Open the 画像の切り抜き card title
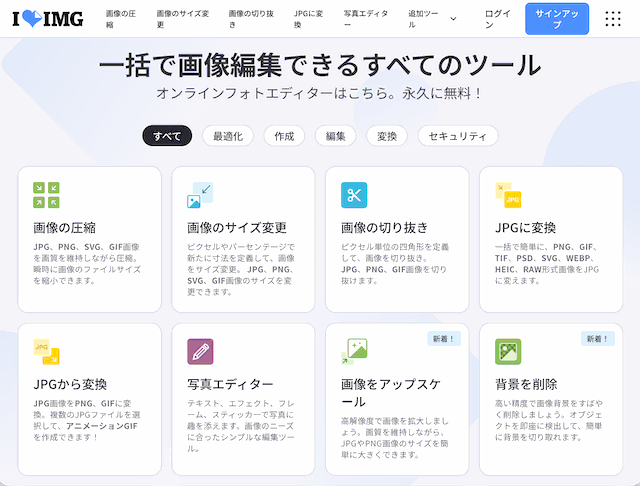The width and height of the screenshot is (640, 486). pos(384,228)
